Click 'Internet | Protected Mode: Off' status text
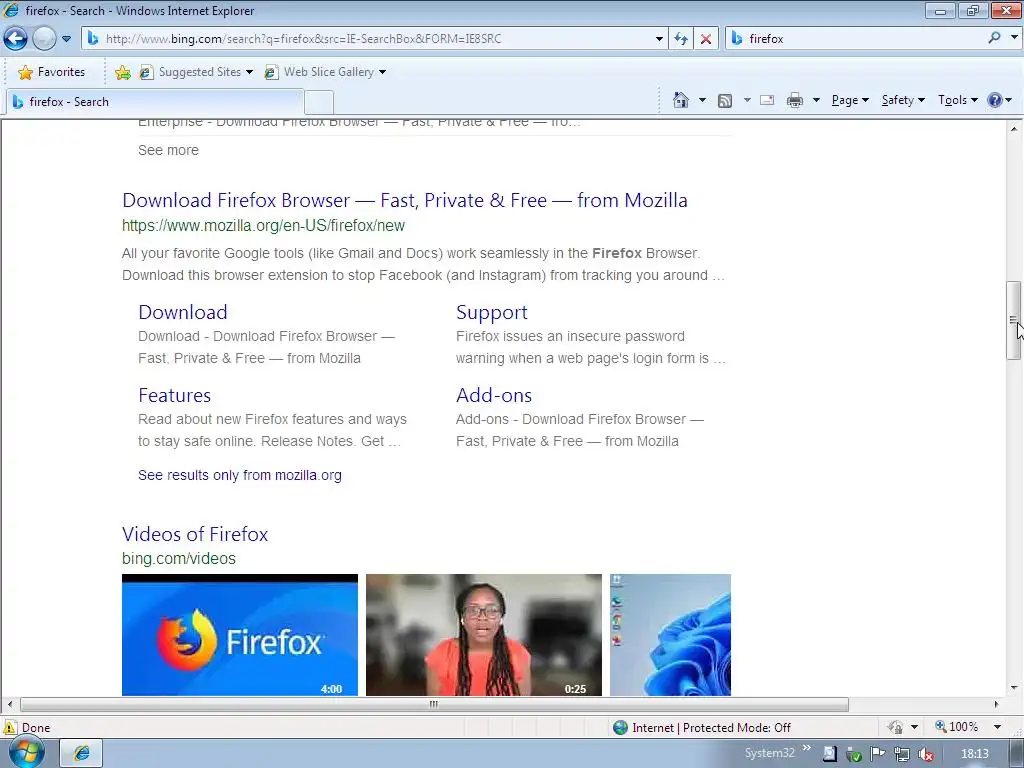1024x768 pixels. click(711, 728)
